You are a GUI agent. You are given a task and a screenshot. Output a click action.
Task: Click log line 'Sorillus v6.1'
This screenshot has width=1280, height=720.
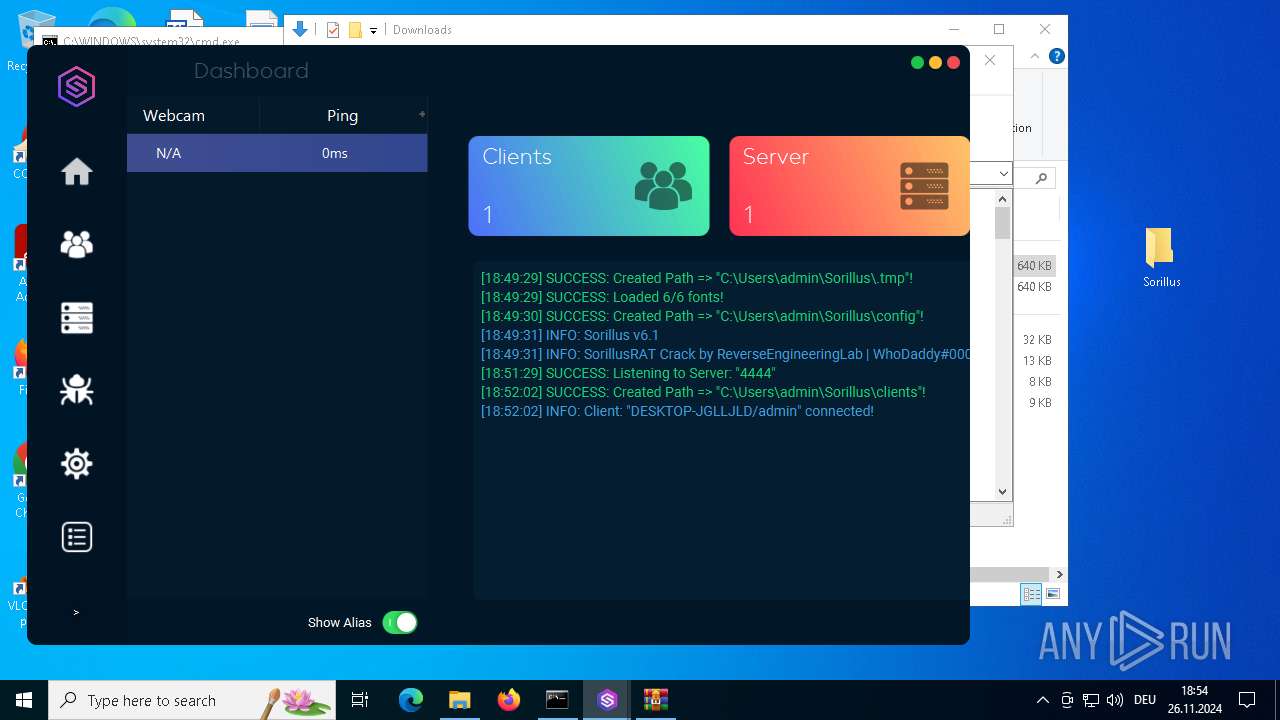(570, 335)
